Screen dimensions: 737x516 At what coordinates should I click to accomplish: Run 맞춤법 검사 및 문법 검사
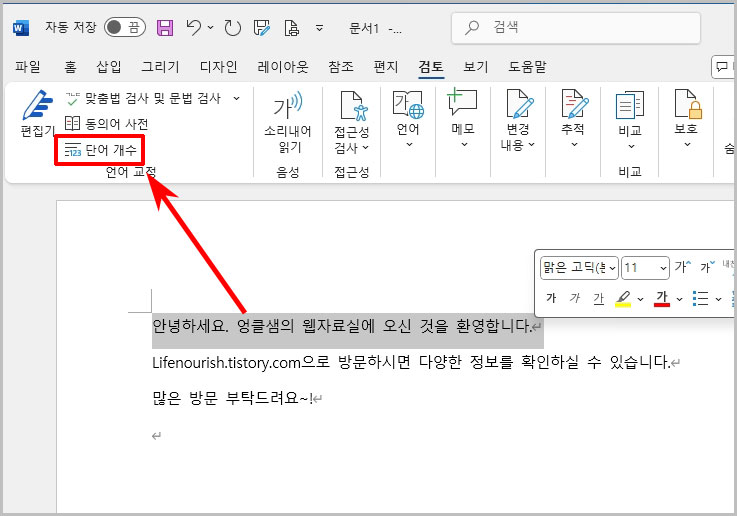click(143, 98)
